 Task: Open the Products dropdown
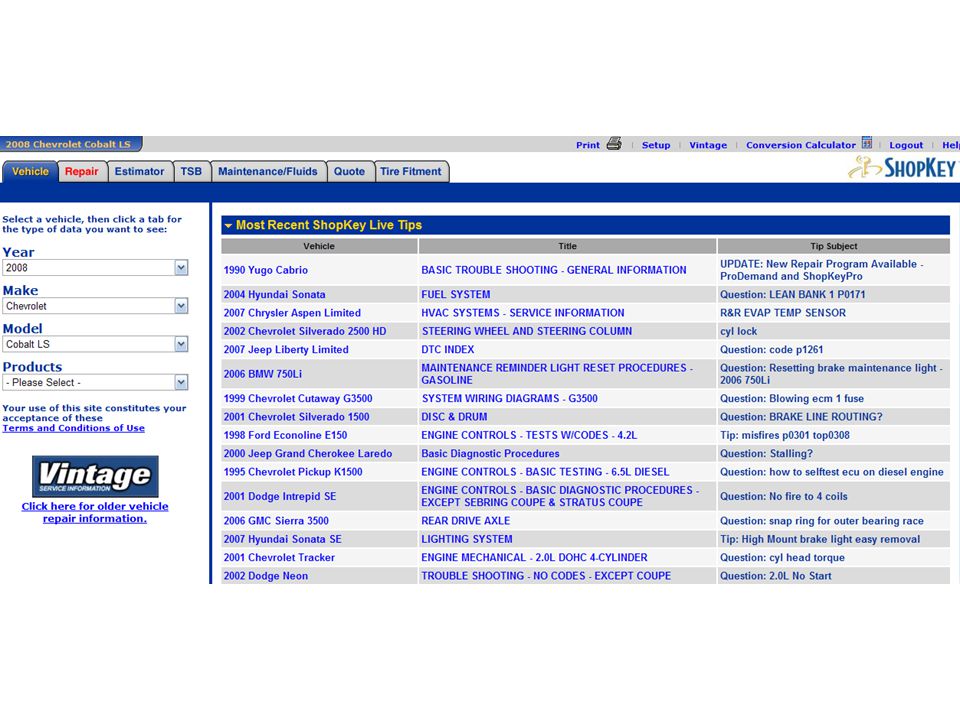click(x=95, y=382)
